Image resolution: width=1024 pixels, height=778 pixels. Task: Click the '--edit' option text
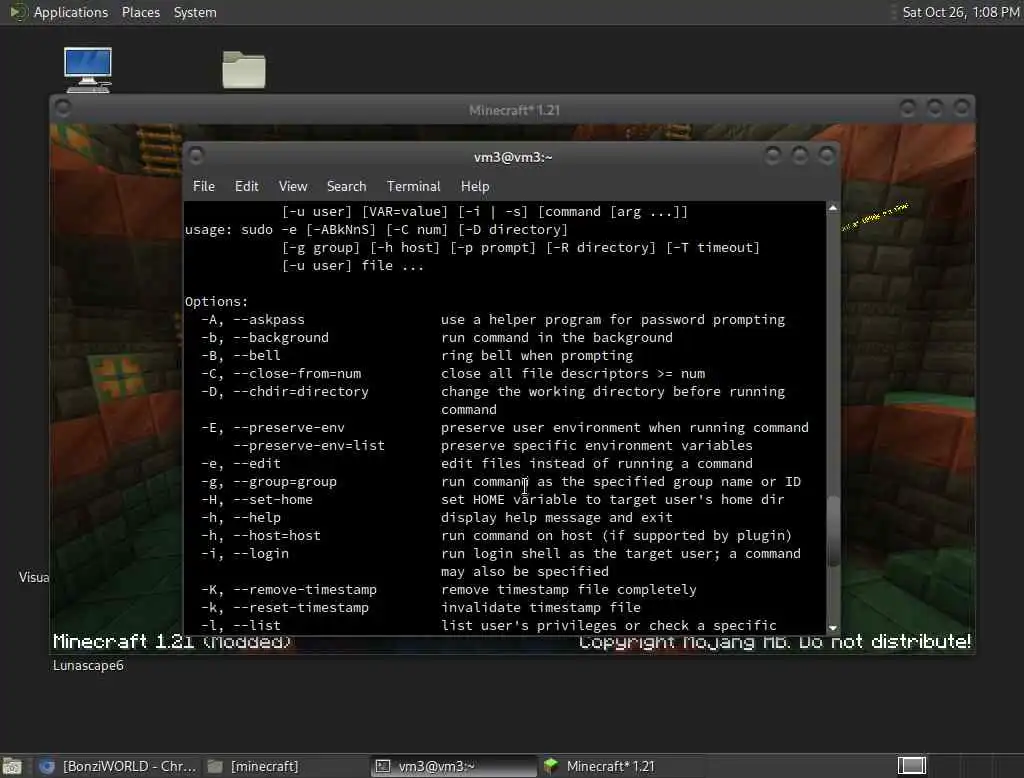click(257, 463)
